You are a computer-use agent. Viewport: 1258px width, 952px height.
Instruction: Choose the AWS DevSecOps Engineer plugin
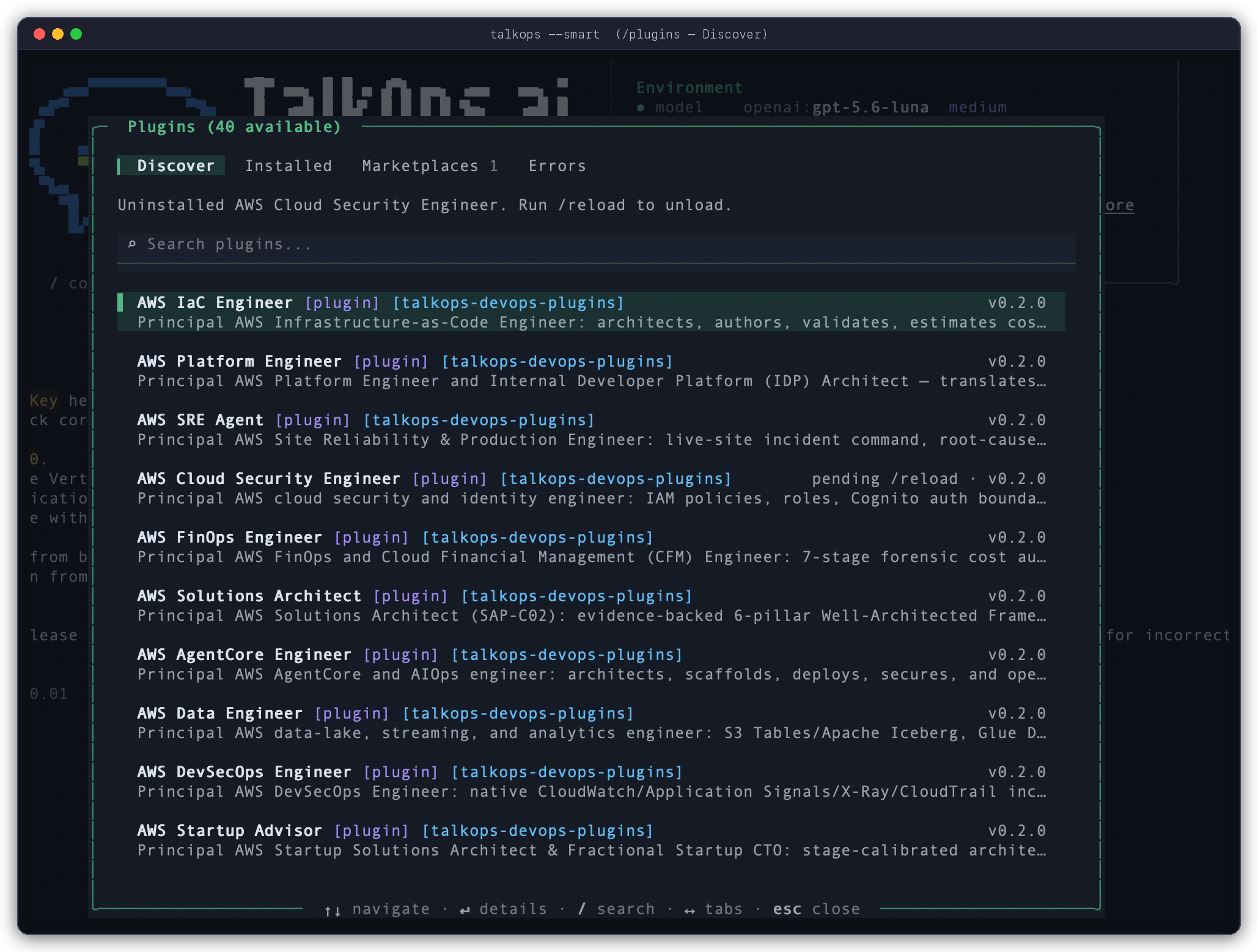591,782
